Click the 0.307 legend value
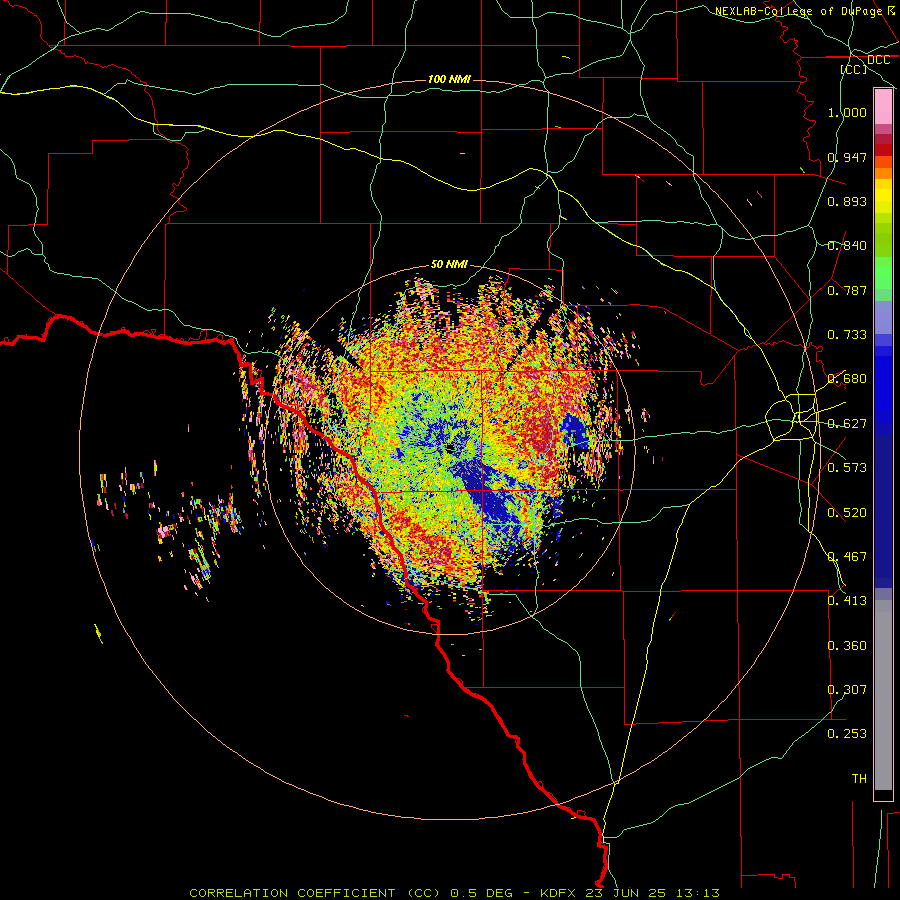This screenshot has width=900, height=900. [847, 690]
